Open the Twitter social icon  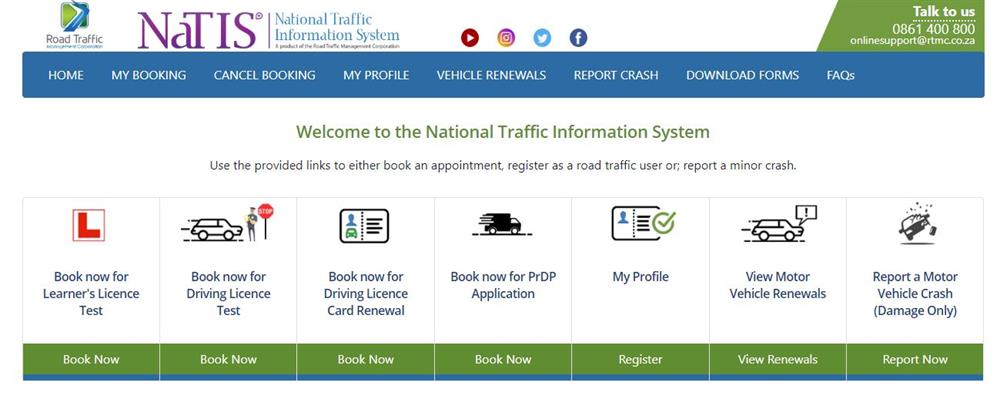coord(542,38)
